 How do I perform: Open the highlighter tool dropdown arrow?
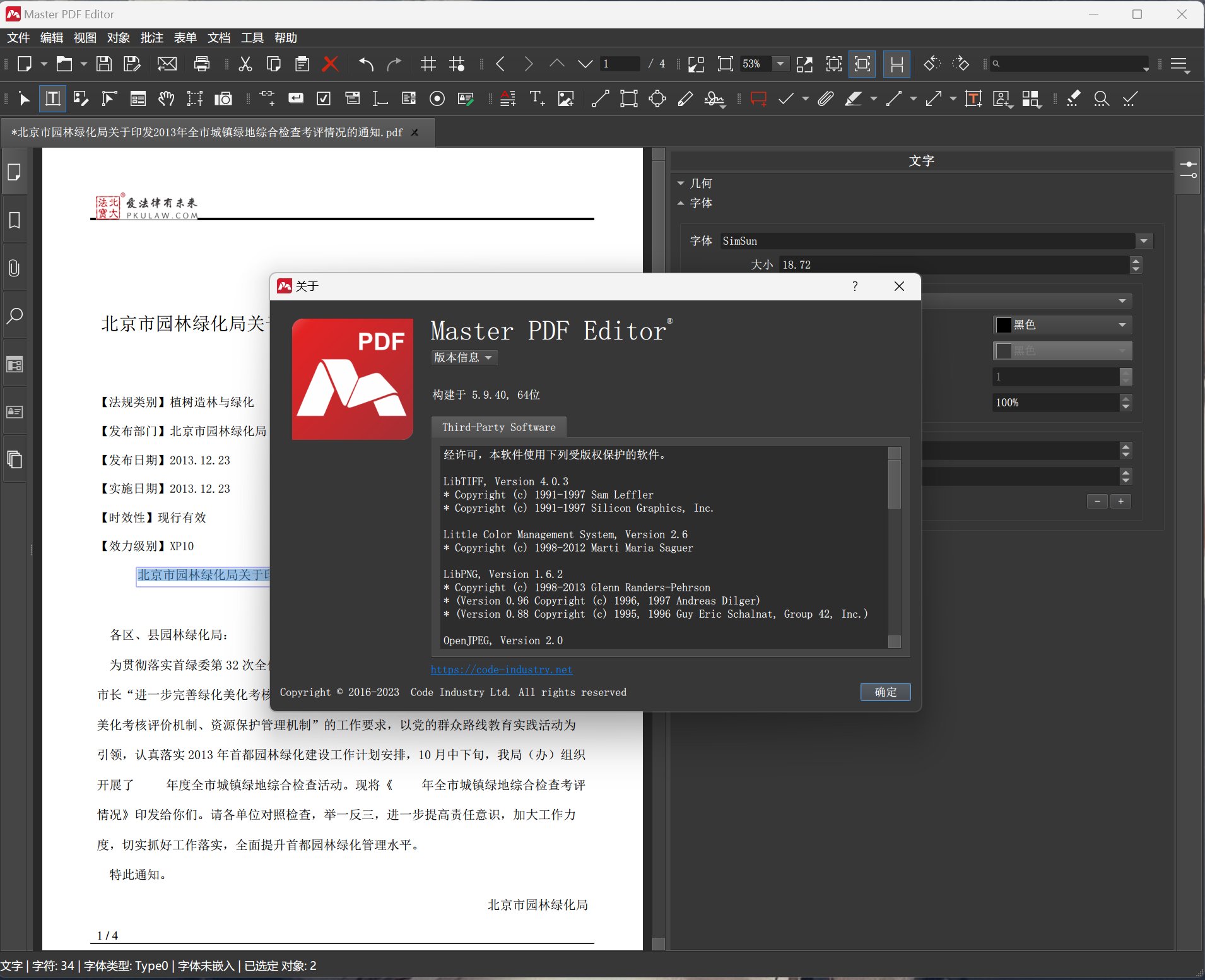pyautogui.click(x=874, y=98)
